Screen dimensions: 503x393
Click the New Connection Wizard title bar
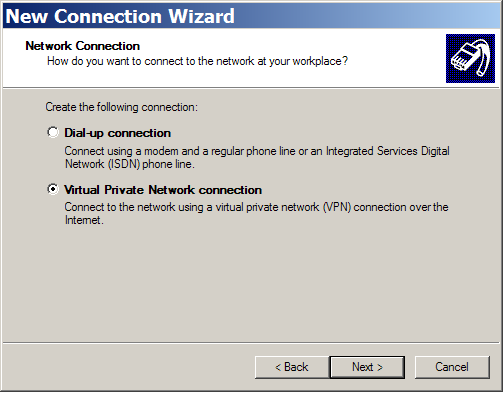251,16
